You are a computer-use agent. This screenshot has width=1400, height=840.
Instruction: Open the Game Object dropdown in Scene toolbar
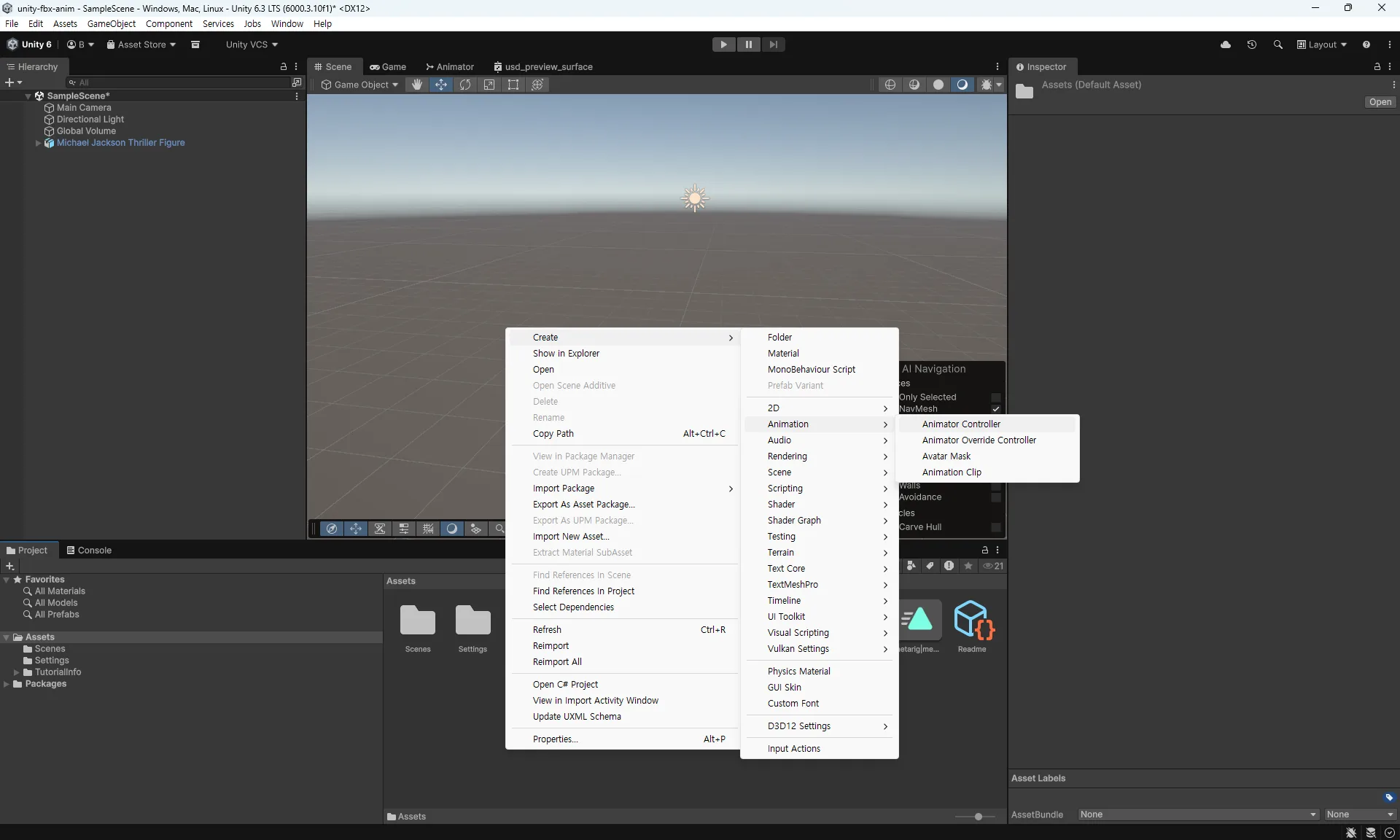click(359, 85)
